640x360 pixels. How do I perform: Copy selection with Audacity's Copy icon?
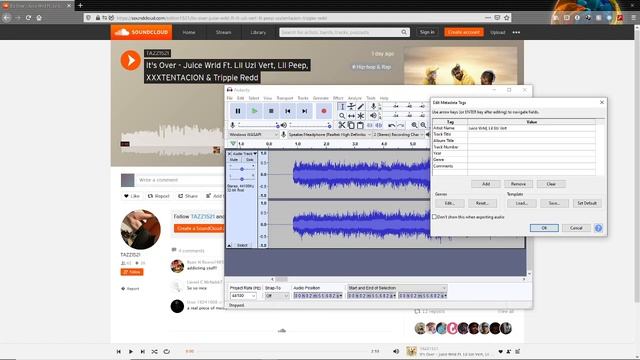(351, 125)
